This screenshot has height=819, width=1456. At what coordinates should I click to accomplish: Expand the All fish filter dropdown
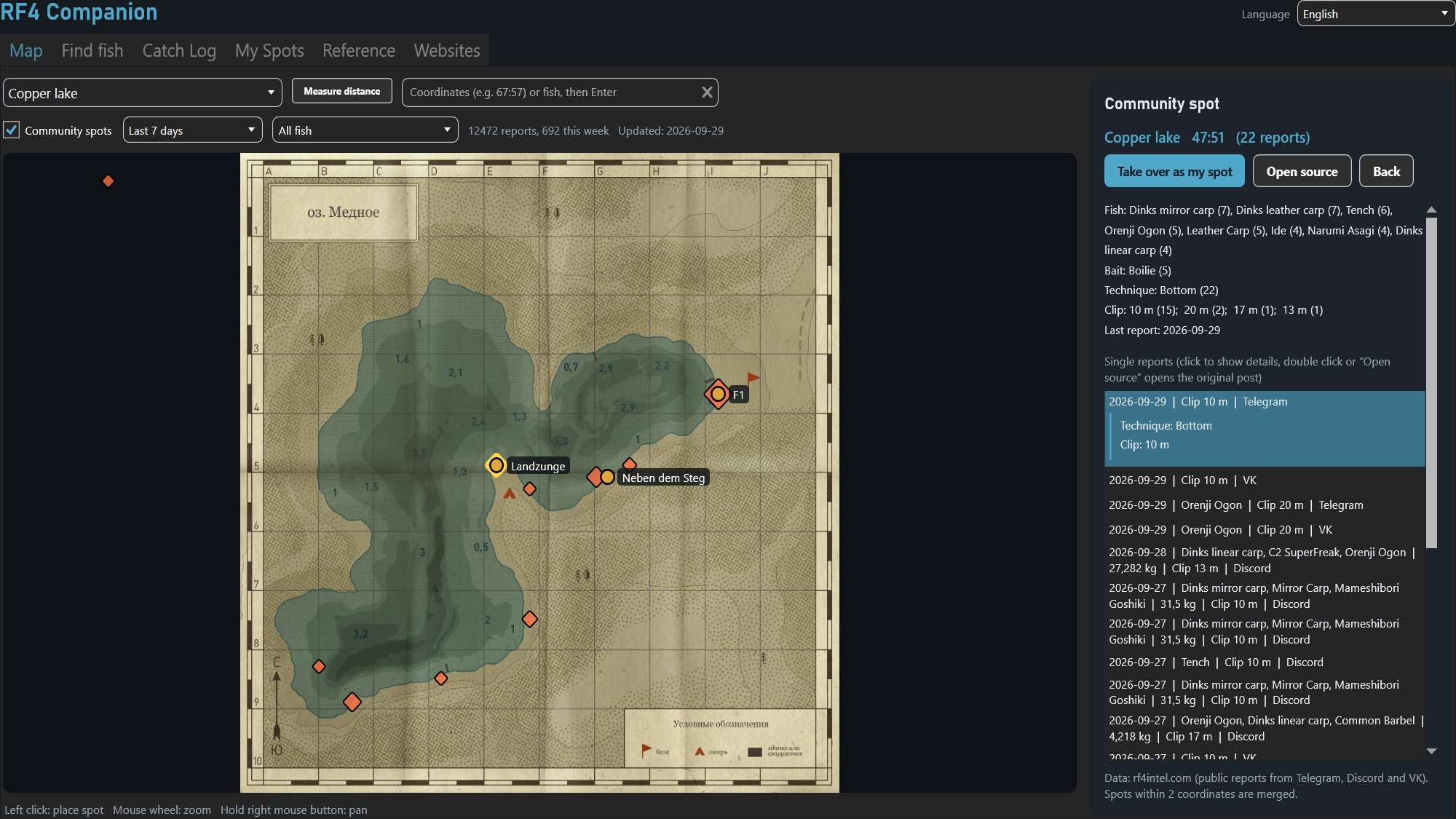pyautogui.click(x=365, y=130)
